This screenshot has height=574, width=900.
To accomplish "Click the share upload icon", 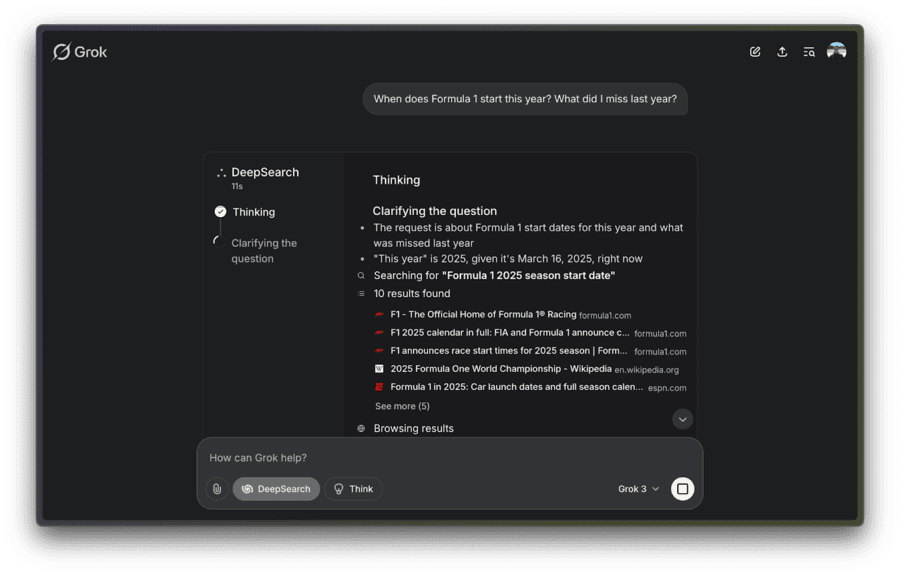I will [782, 52].
